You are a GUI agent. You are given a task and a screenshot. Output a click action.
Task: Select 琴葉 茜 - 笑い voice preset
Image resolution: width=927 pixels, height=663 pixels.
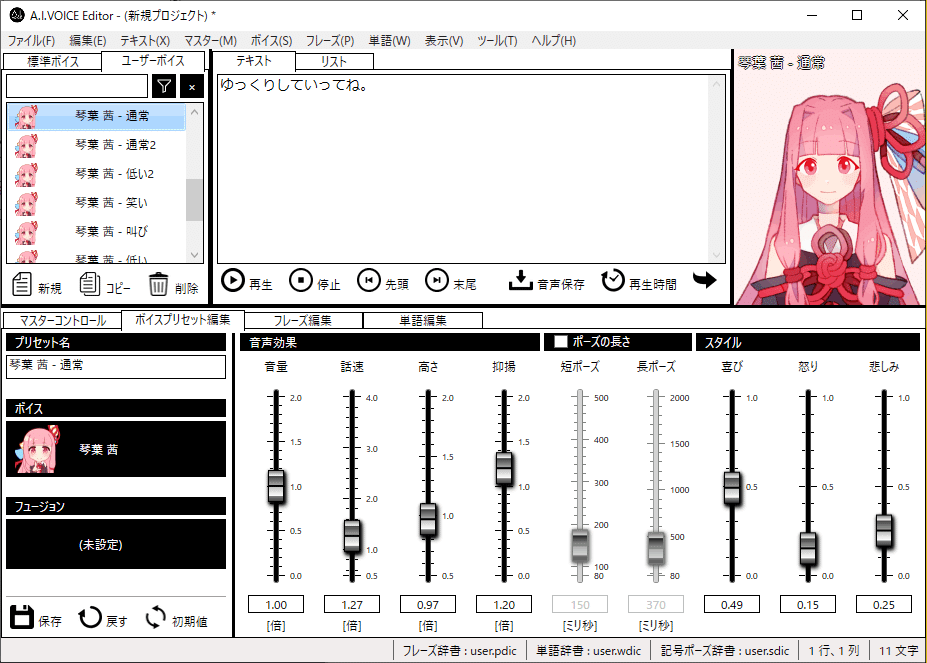tap(96, 203)
